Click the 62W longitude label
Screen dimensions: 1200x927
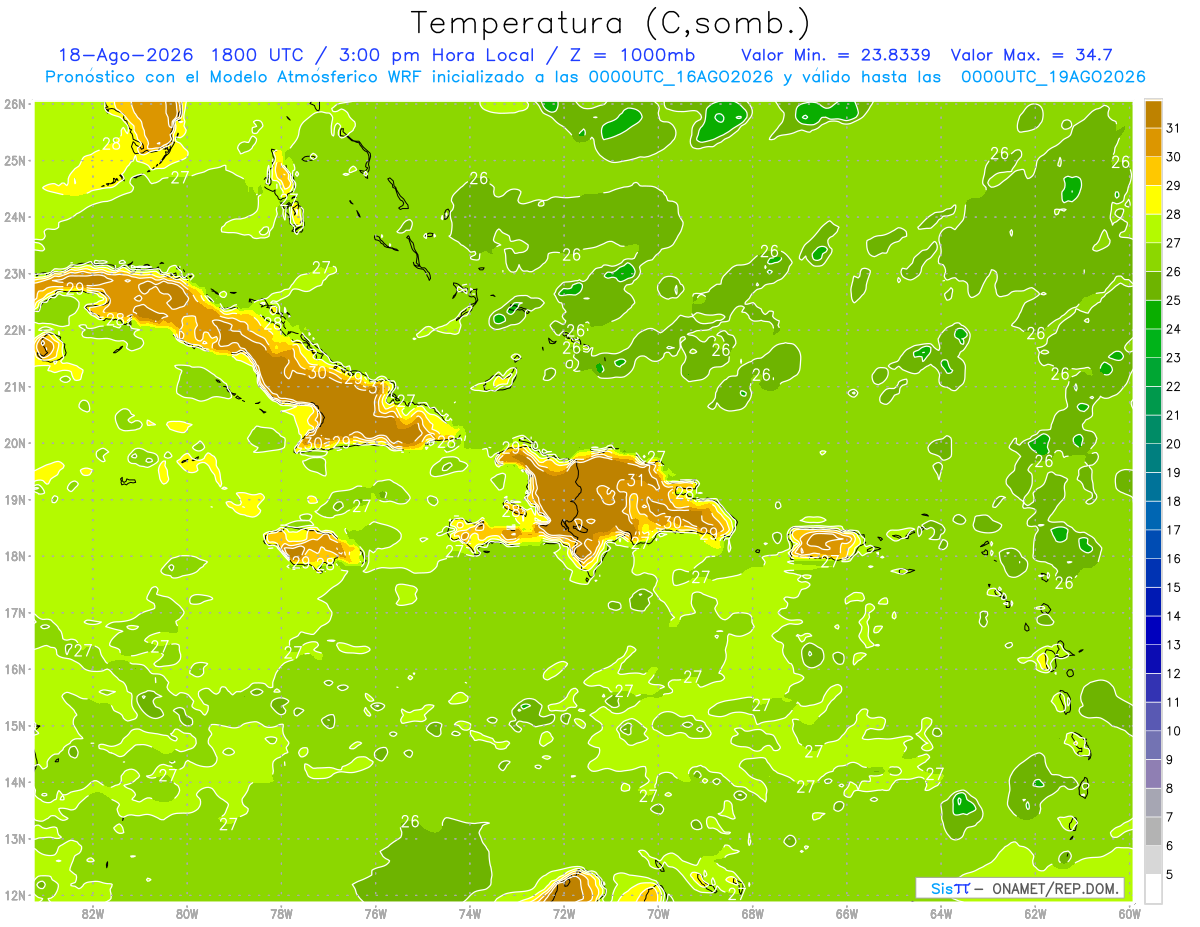click(1036, 912)
